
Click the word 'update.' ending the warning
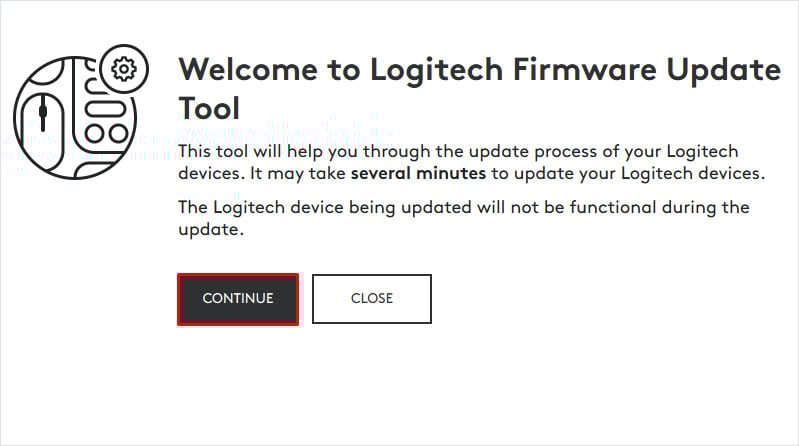click(x=210, y=230)
